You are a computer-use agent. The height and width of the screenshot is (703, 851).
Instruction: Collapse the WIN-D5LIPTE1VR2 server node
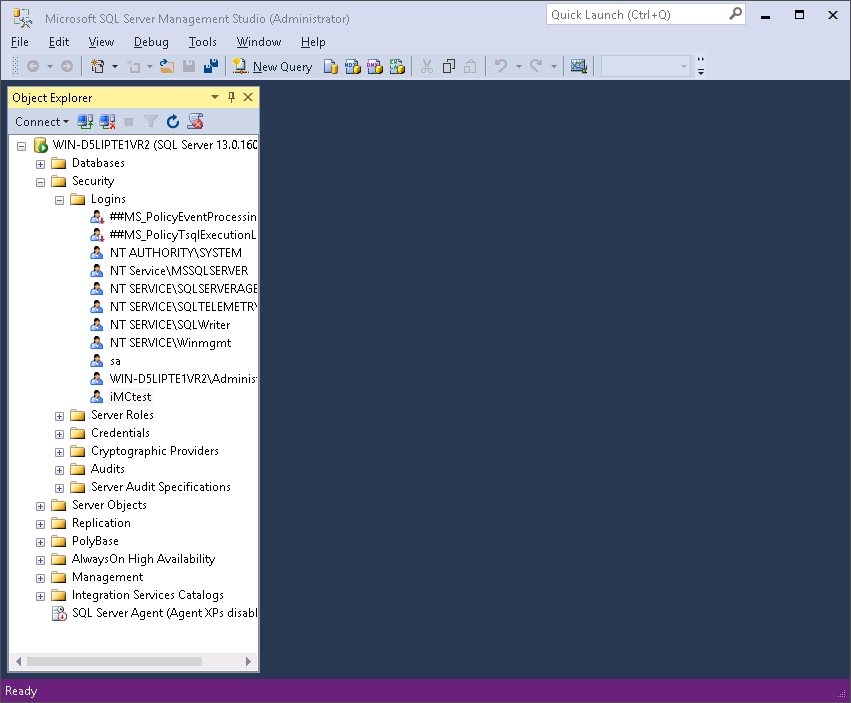(x=22, y=146)
